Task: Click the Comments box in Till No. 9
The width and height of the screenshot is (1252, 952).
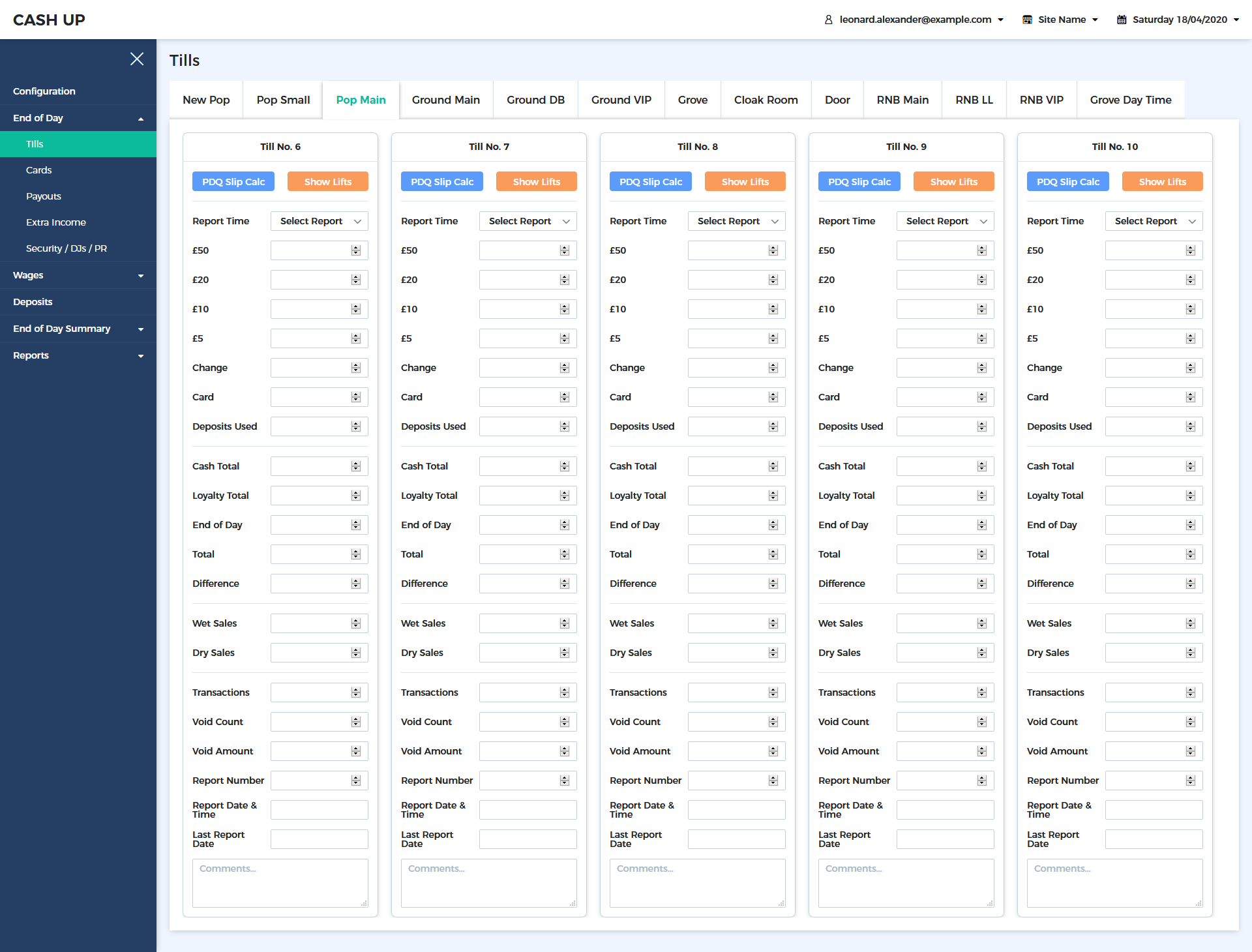Action: pos(906,883)
